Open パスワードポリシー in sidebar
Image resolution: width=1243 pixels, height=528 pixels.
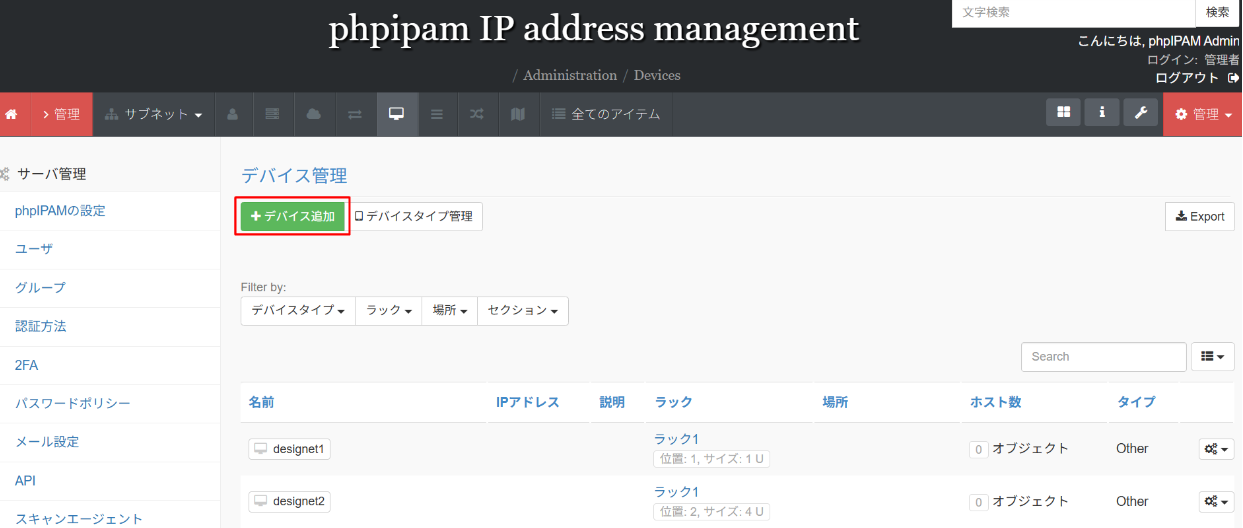[x=73, y=403]
